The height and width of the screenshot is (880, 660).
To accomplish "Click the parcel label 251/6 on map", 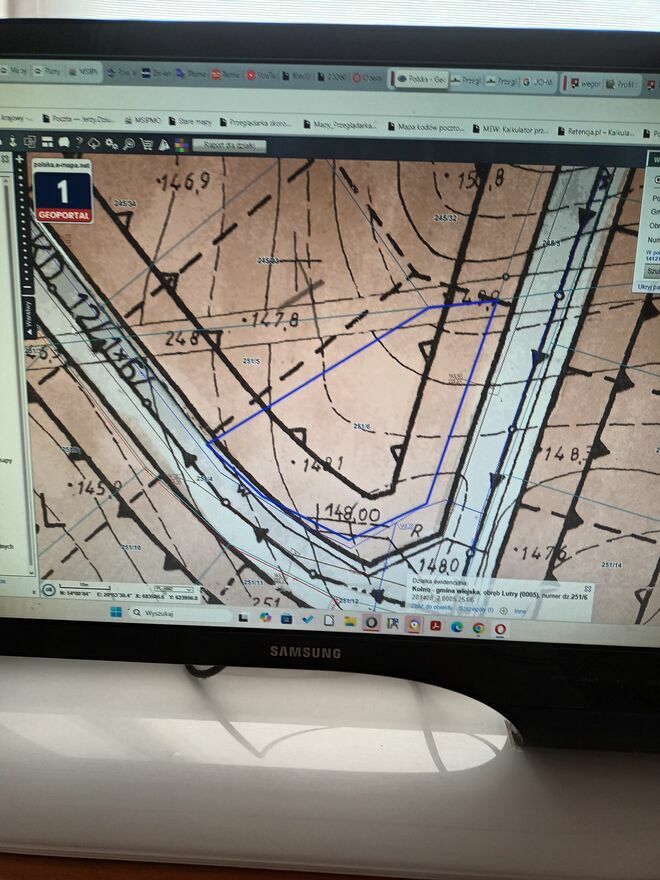I will click(x=362, y=427).
